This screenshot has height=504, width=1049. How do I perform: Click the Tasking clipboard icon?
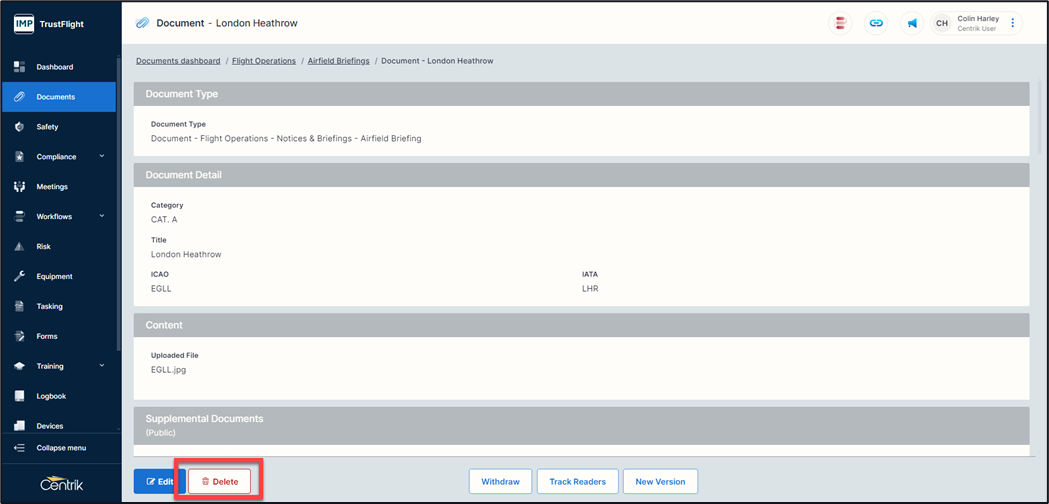click(19, 306)
